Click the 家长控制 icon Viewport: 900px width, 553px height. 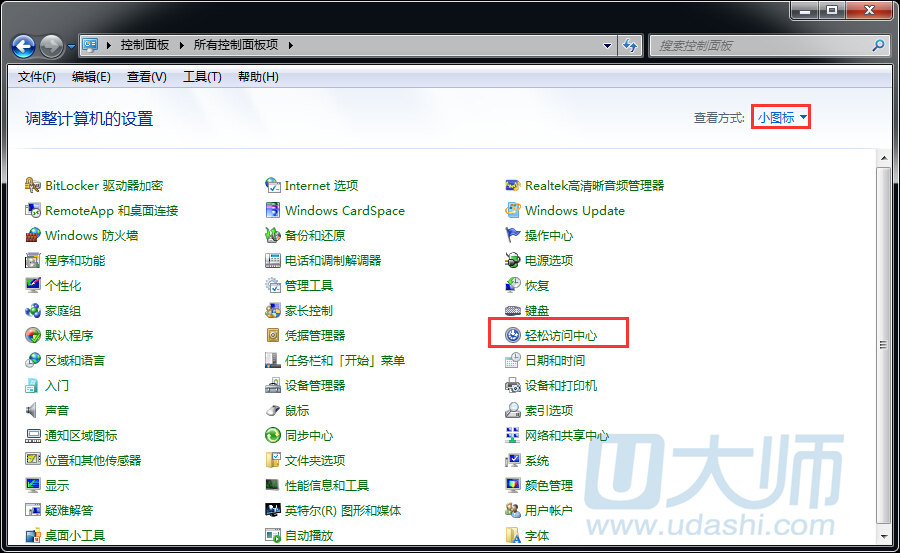273,310
